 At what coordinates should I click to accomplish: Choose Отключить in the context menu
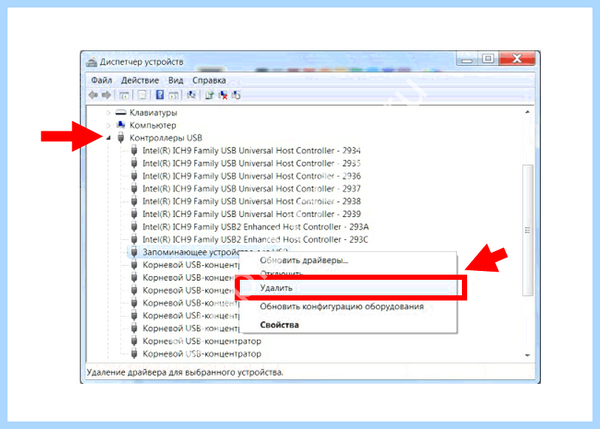click(348, 273)
